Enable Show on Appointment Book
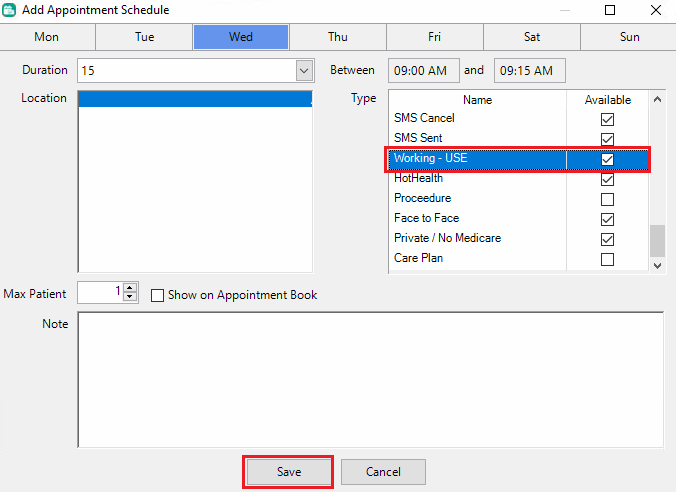 point(158,295)
